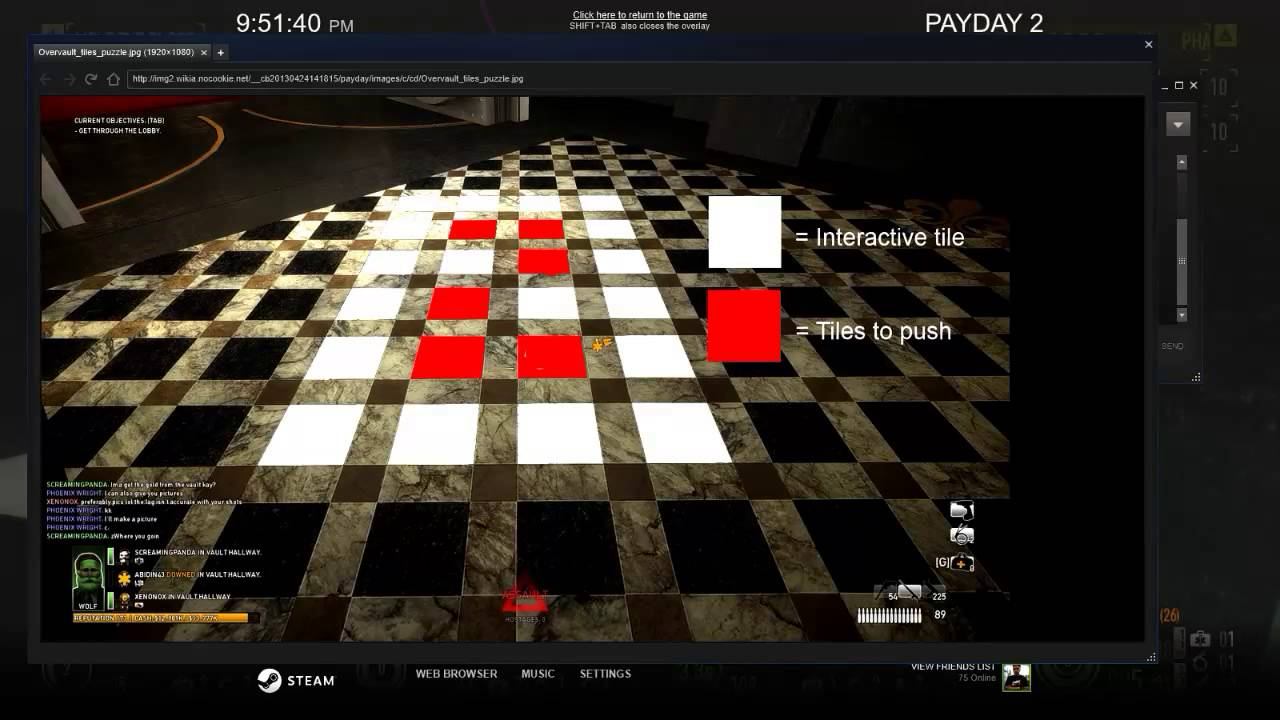Viewport: 1280px width, 720px height.
Task: Click the Current Objectives text
Action: tap(119, 126)
